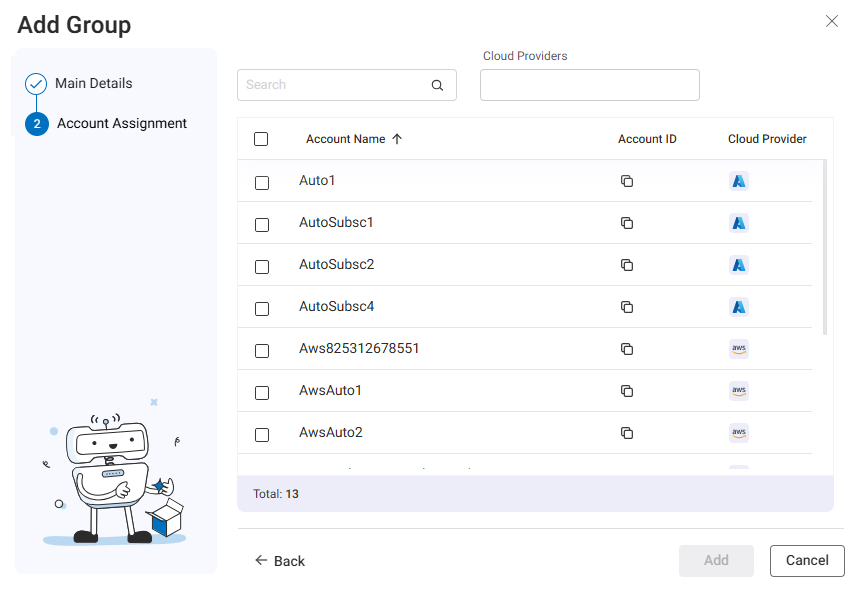This screenshot has width=859, height=589.
Task: Copy the Account ID for AwsAuto2
Action: pos(627,433)
